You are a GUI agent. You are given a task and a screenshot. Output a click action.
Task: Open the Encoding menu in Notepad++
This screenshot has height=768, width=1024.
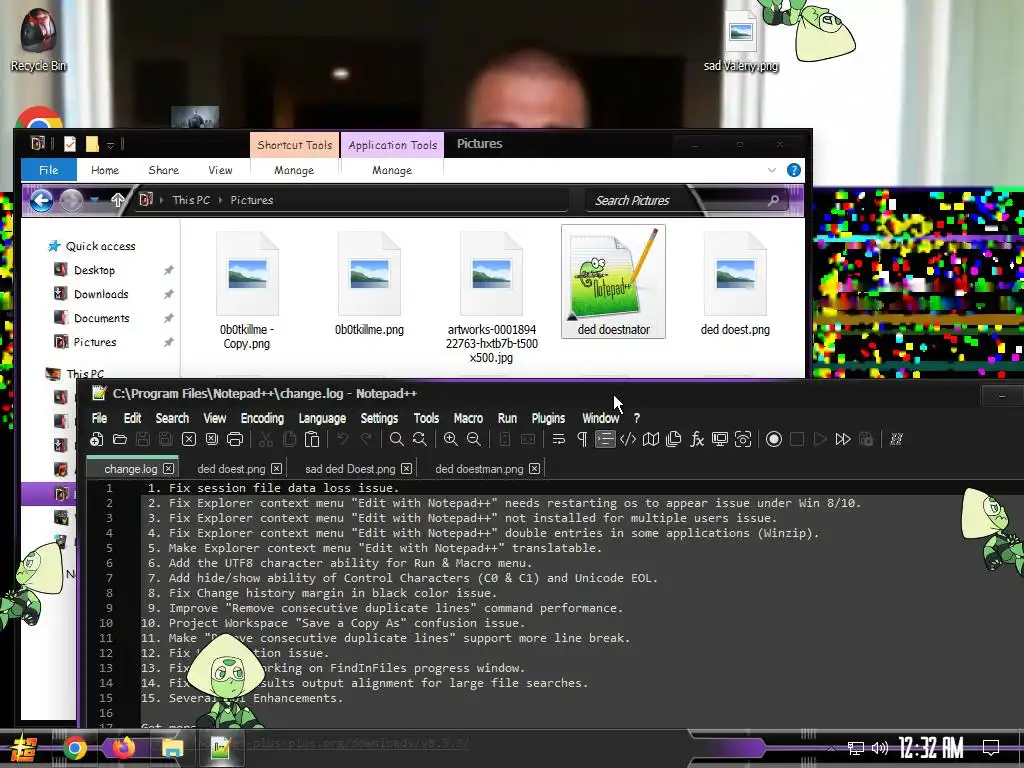[262, 418]
